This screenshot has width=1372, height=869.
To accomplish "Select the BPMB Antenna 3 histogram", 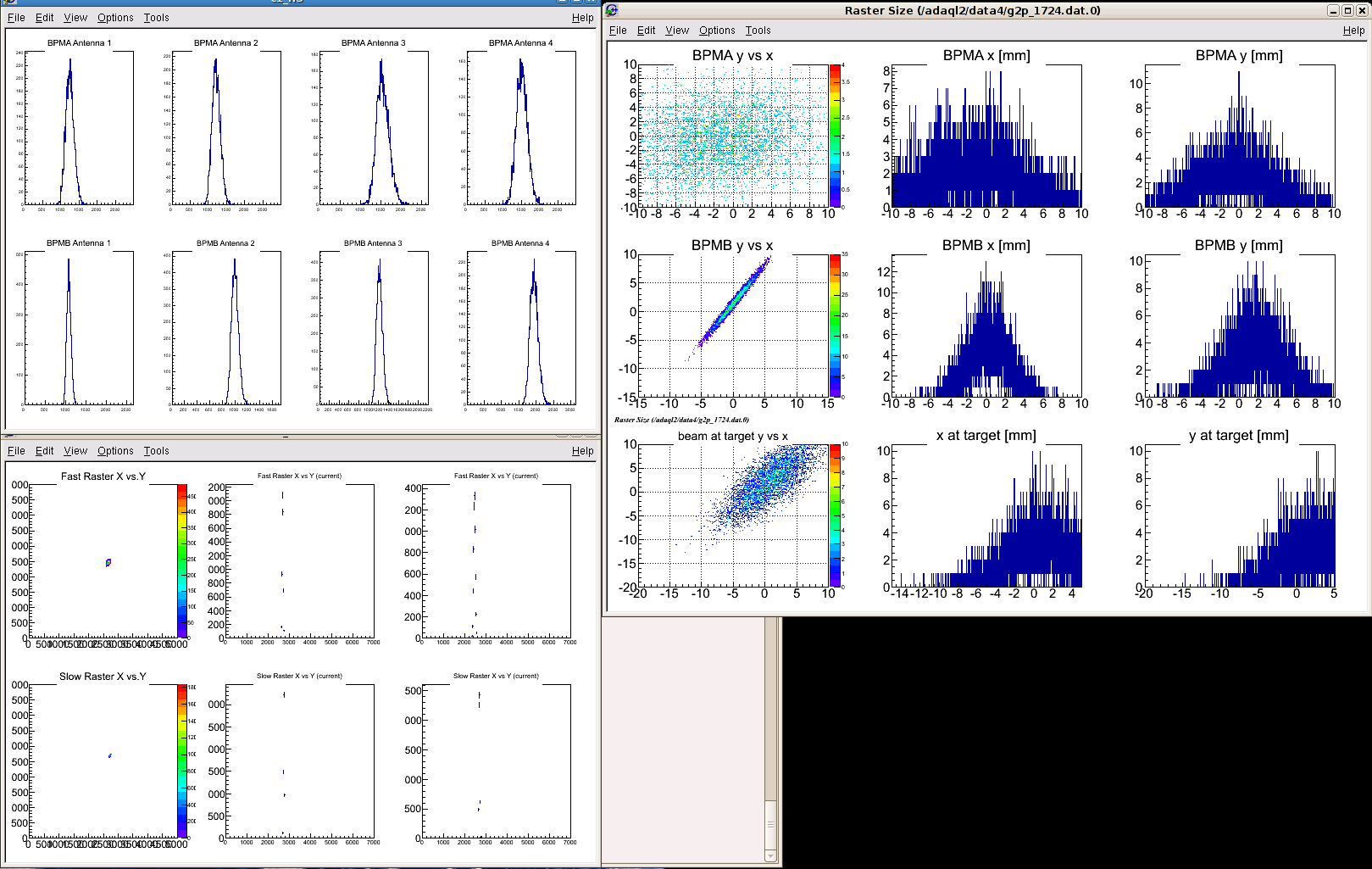I will click(375, 328).
